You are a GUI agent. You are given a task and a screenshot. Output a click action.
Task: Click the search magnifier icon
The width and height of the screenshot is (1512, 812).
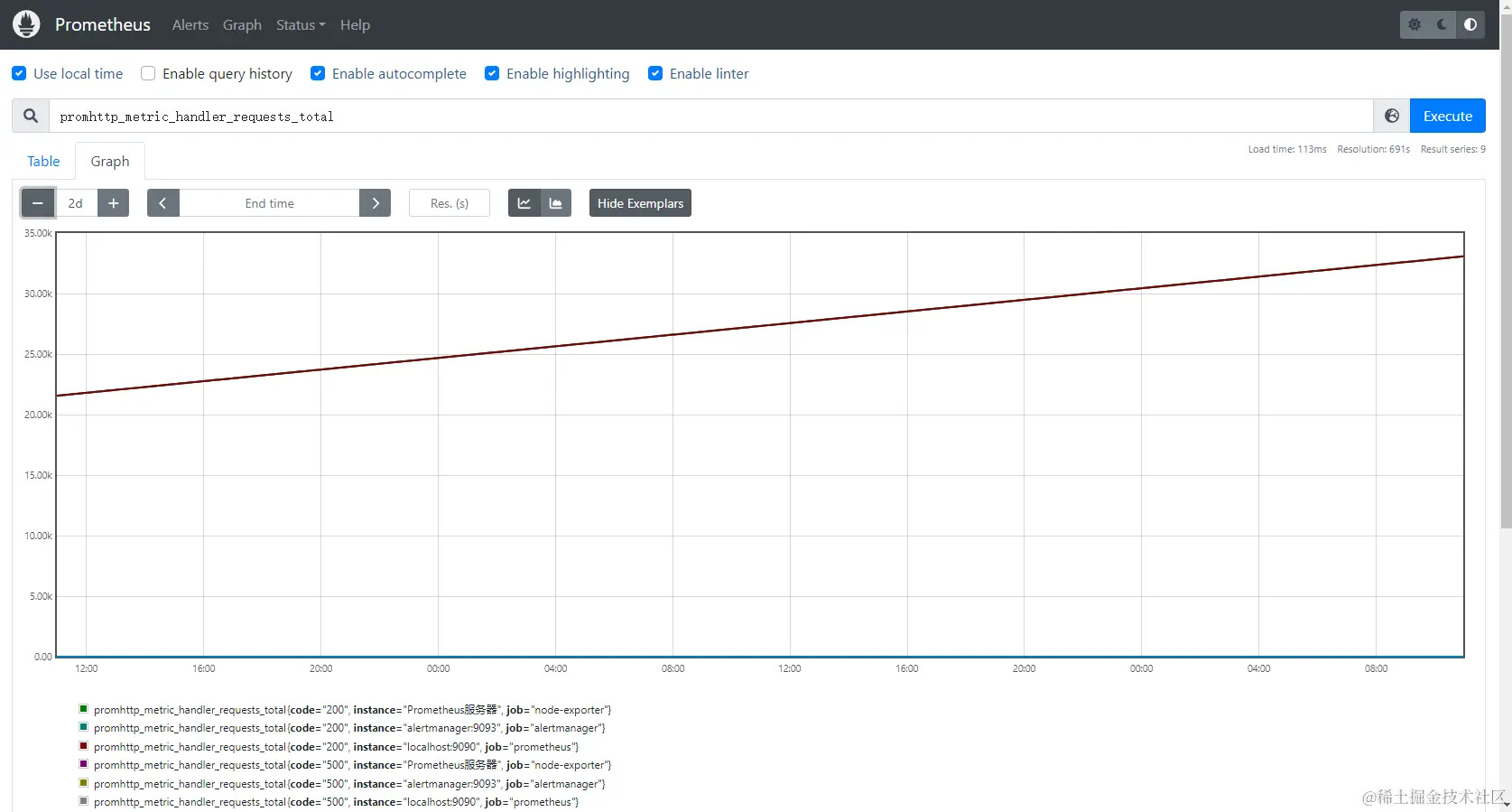point(31,116)
